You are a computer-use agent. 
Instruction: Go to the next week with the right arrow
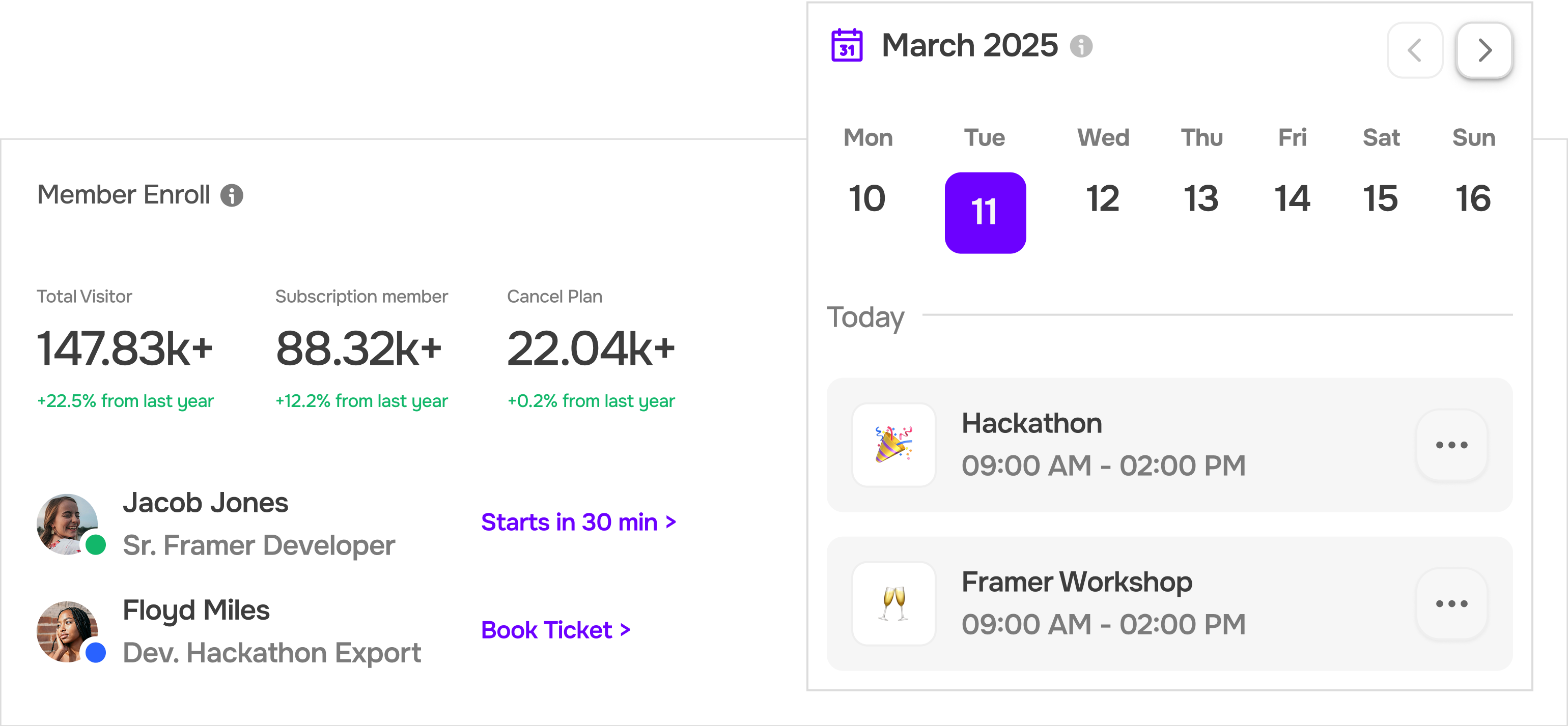(x=1484, y=50)
